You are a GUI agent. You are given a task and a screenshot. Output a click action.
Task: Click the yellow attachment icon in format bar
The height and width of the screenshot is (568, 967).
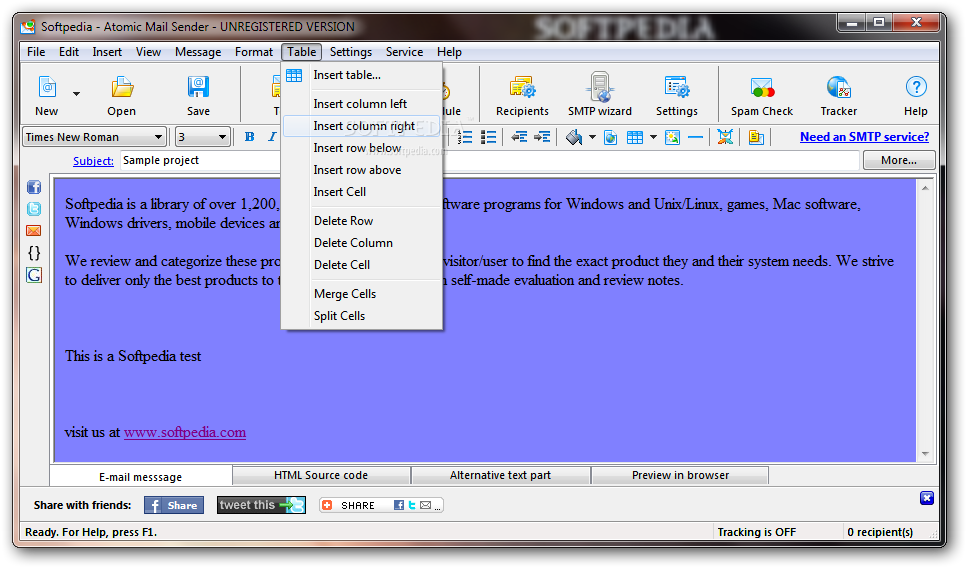756,137
